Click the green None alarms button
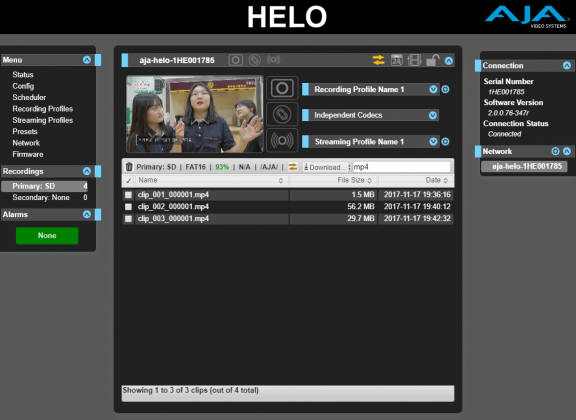 [x=47, y=236]
